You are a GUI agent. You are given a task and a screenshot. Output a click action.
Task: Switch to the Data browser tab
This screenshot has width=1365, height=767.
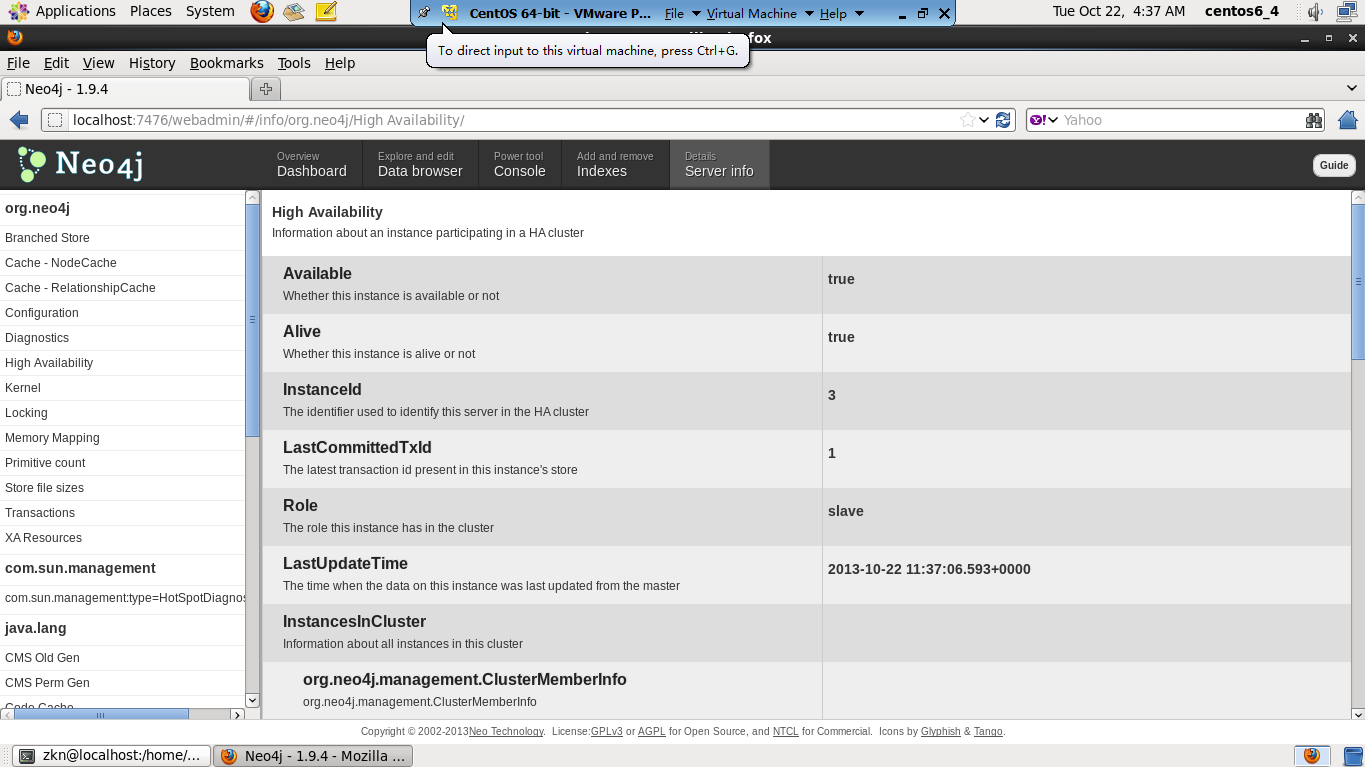click(420, 164)
